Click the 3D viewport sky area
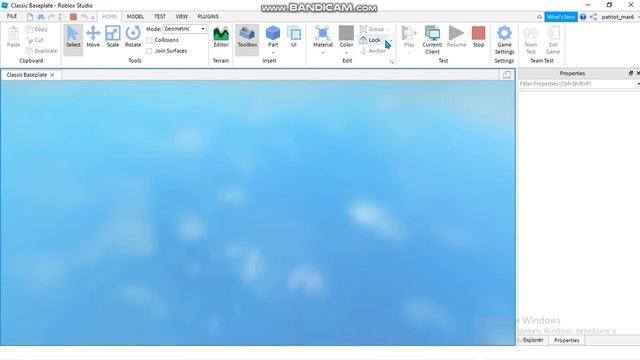Screen dimensions: 640x360 258,212
